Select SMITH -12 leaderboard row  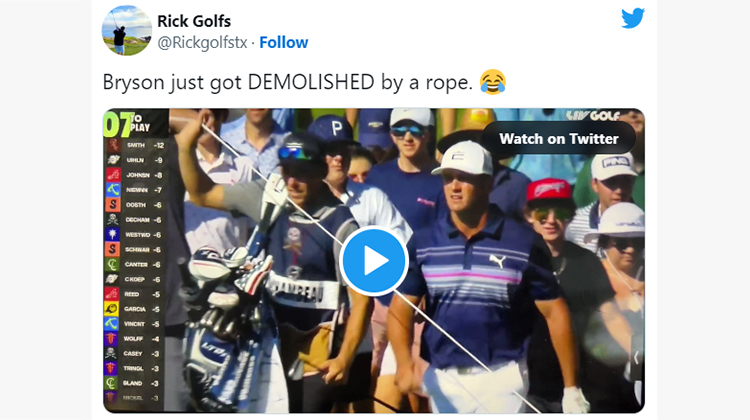pos(136,145)
